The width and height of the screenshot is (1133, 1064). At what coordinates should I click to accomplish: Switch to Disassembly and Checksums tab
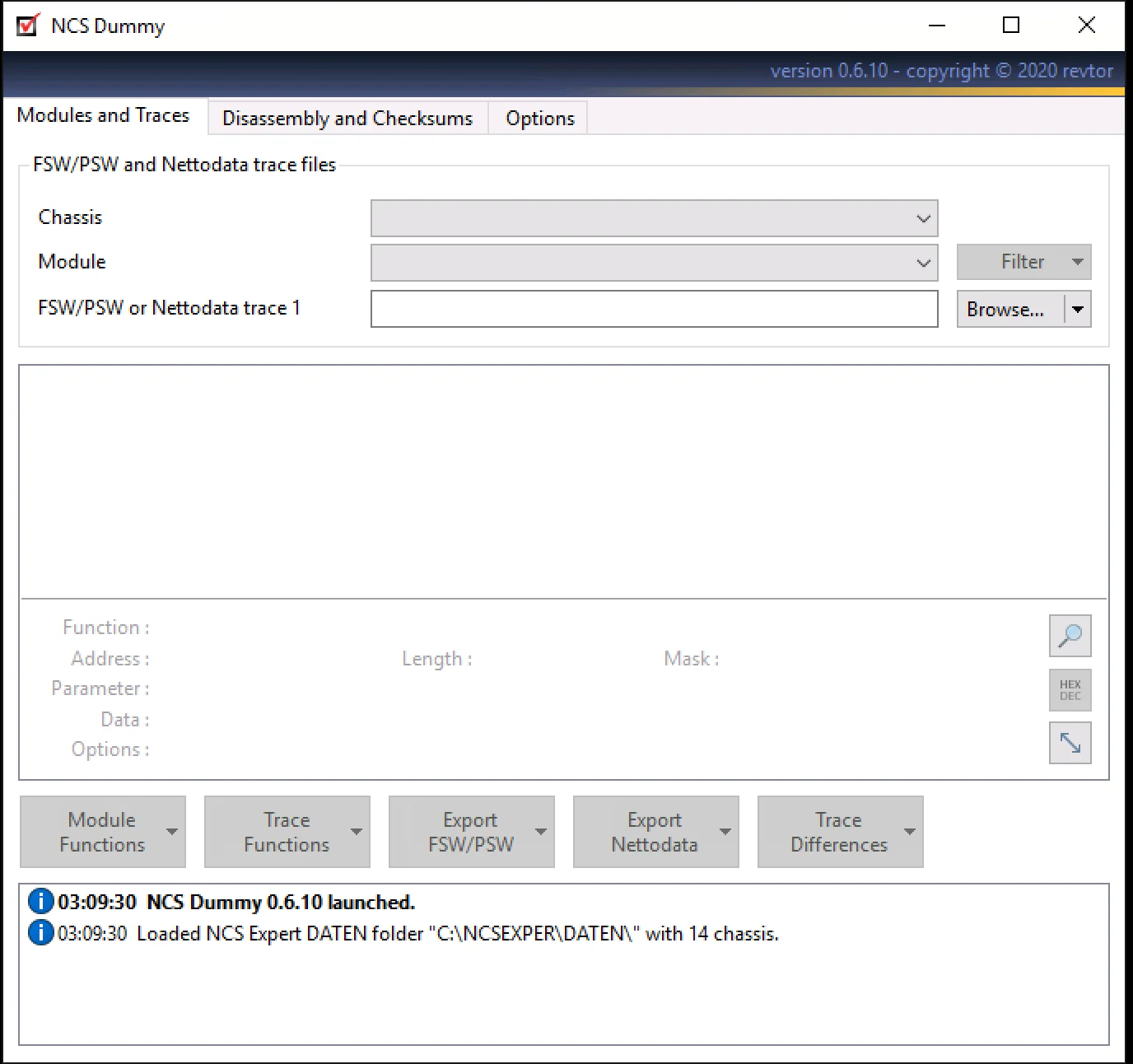(347, 119)
